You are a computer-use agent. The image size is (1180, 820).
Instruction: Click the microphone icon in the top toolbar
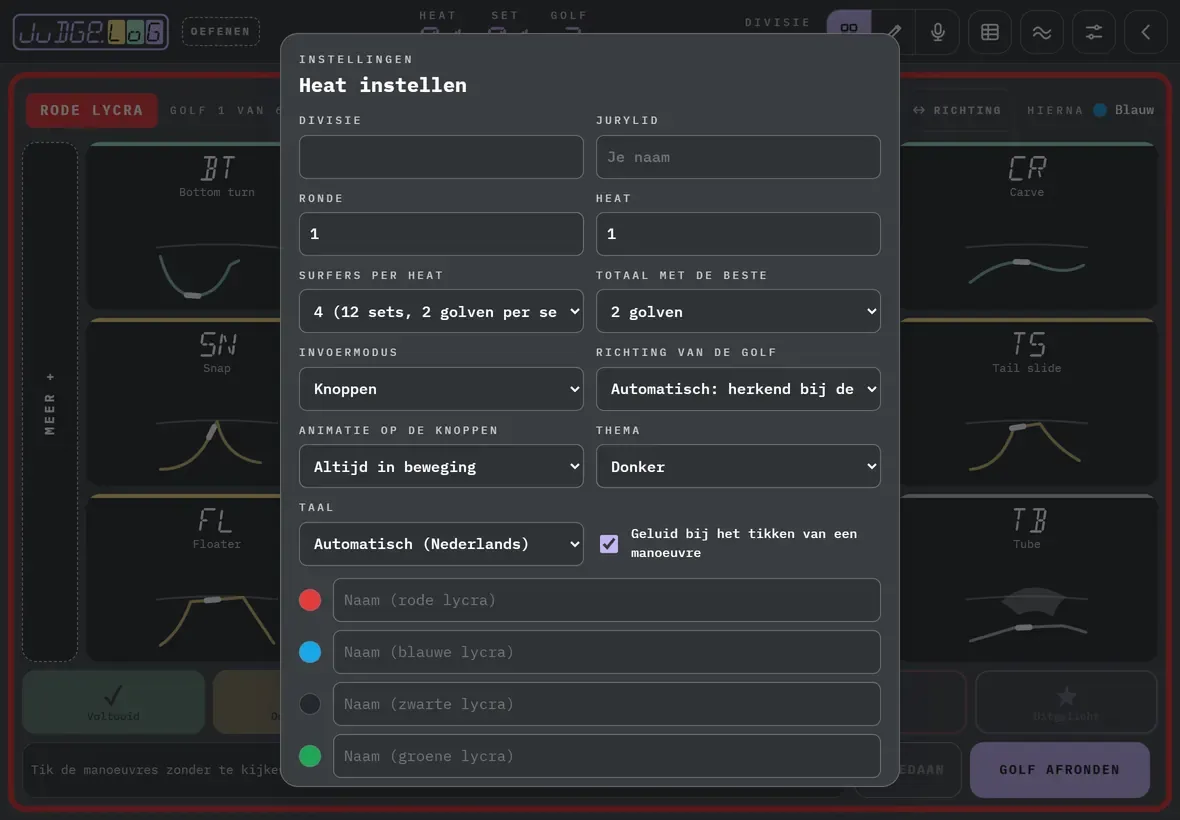pos(938,32)
